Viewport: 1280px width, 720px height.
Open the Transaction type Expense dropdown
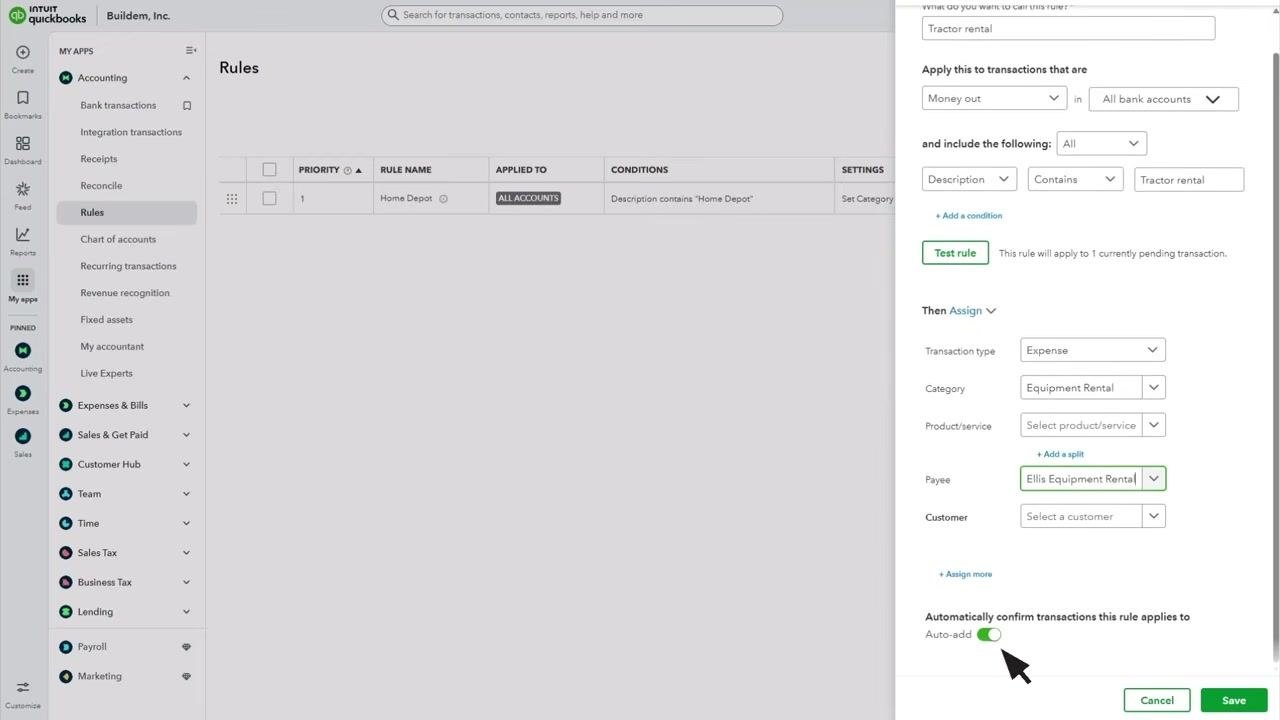click(1093, 350)
